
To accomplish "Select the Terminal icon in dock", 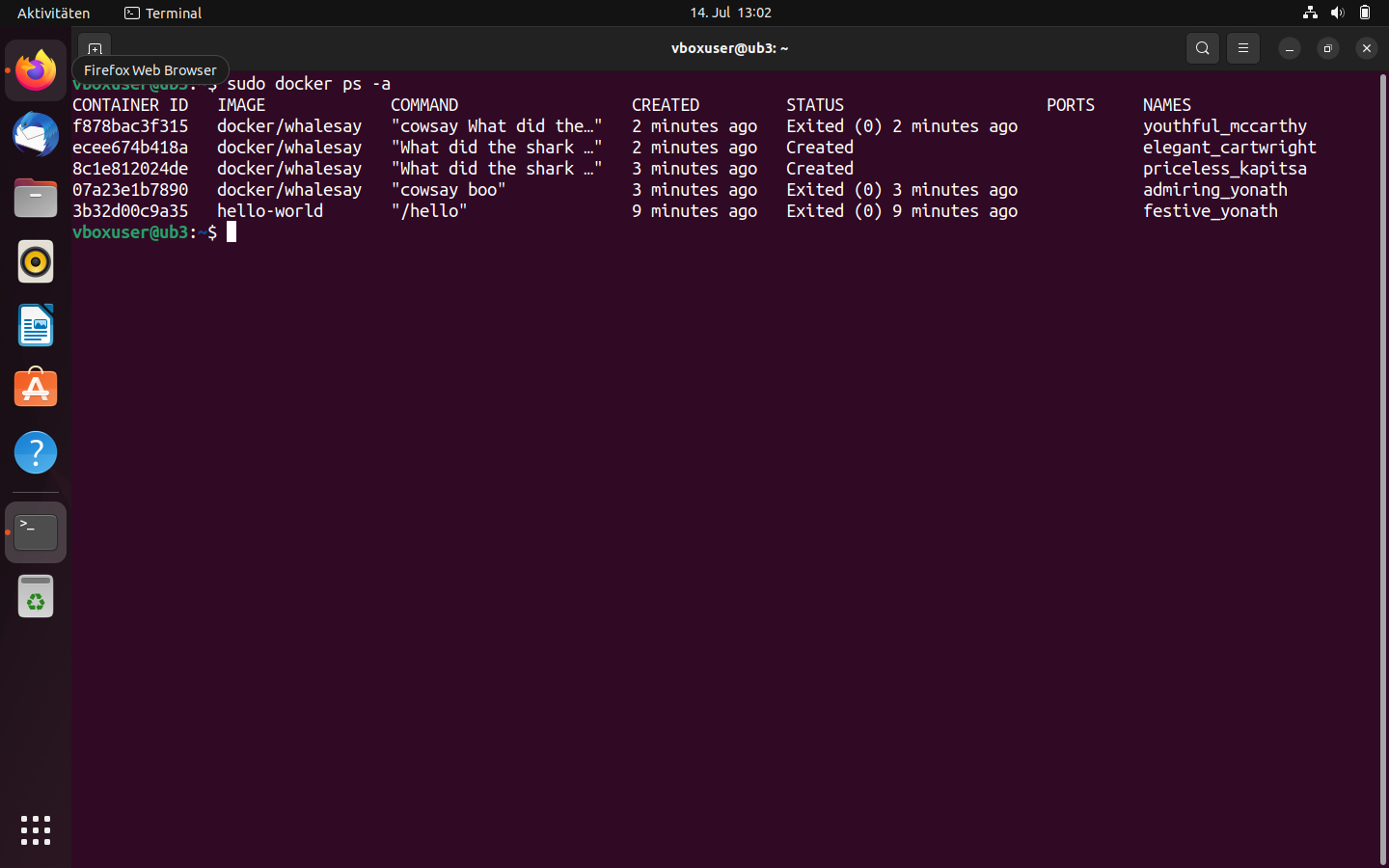I will coord(36,532).
